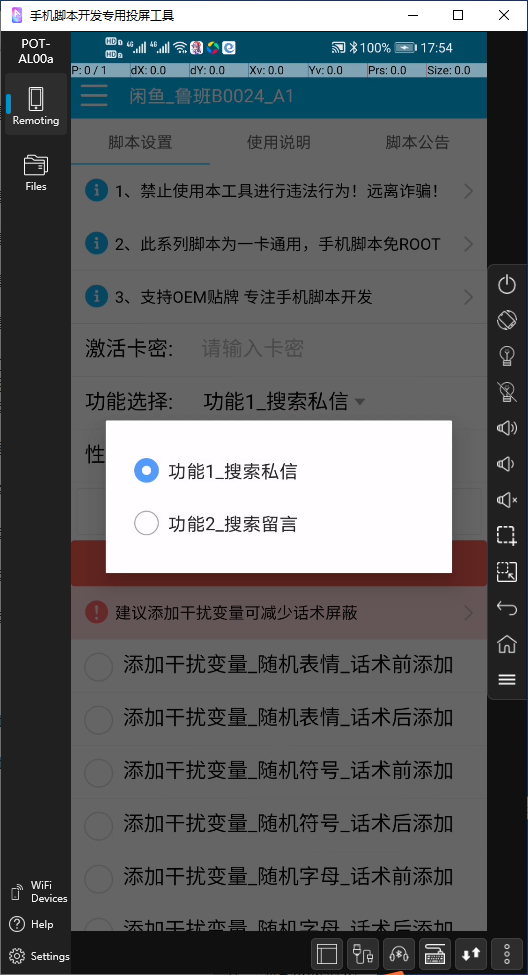Expand the 禁止使用本工具 notice chevron
Screen dimensions: 528x975
[468, 192]
